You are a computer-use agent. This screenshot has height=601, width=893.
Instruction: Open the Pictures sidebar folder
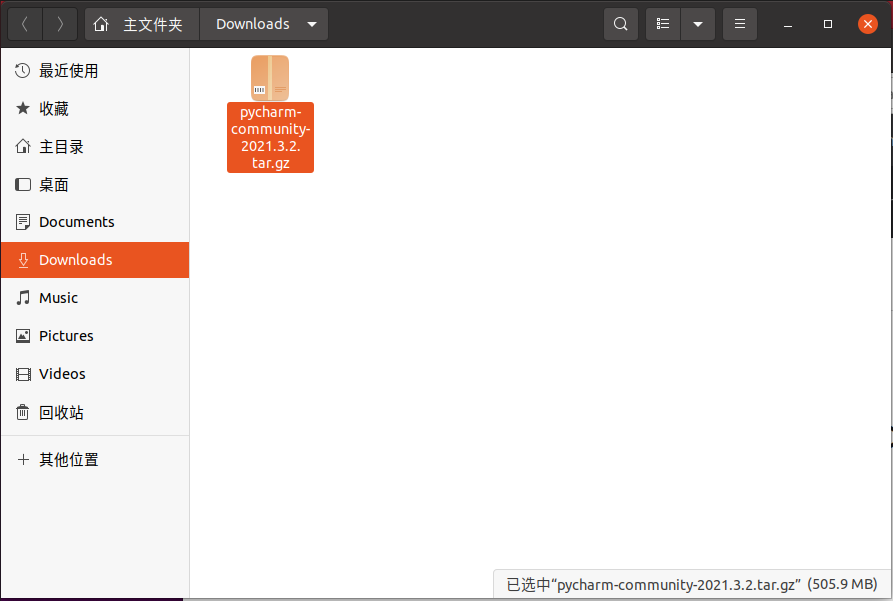click(95, 336)
